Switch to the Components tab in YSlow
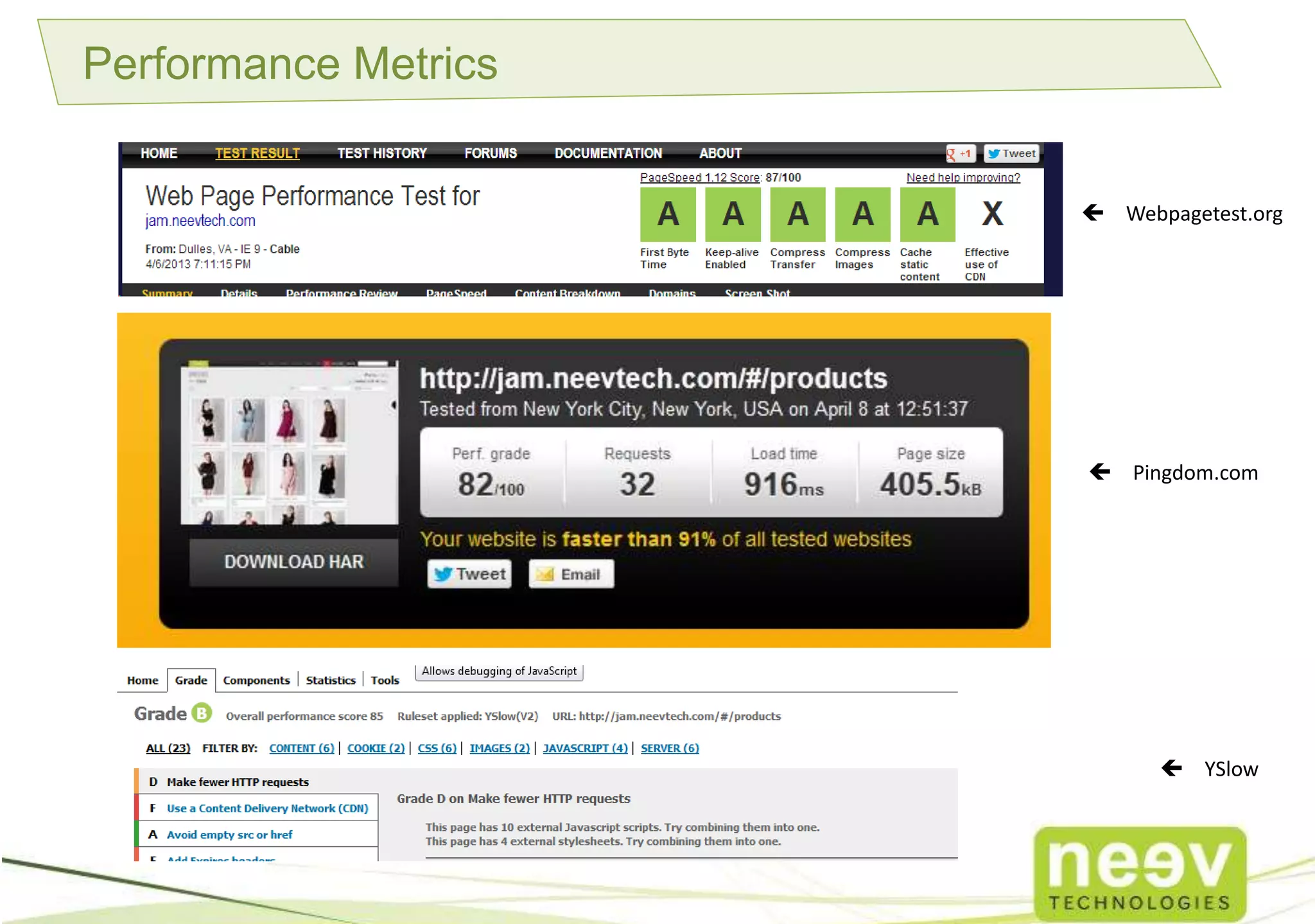 (256, 680)
